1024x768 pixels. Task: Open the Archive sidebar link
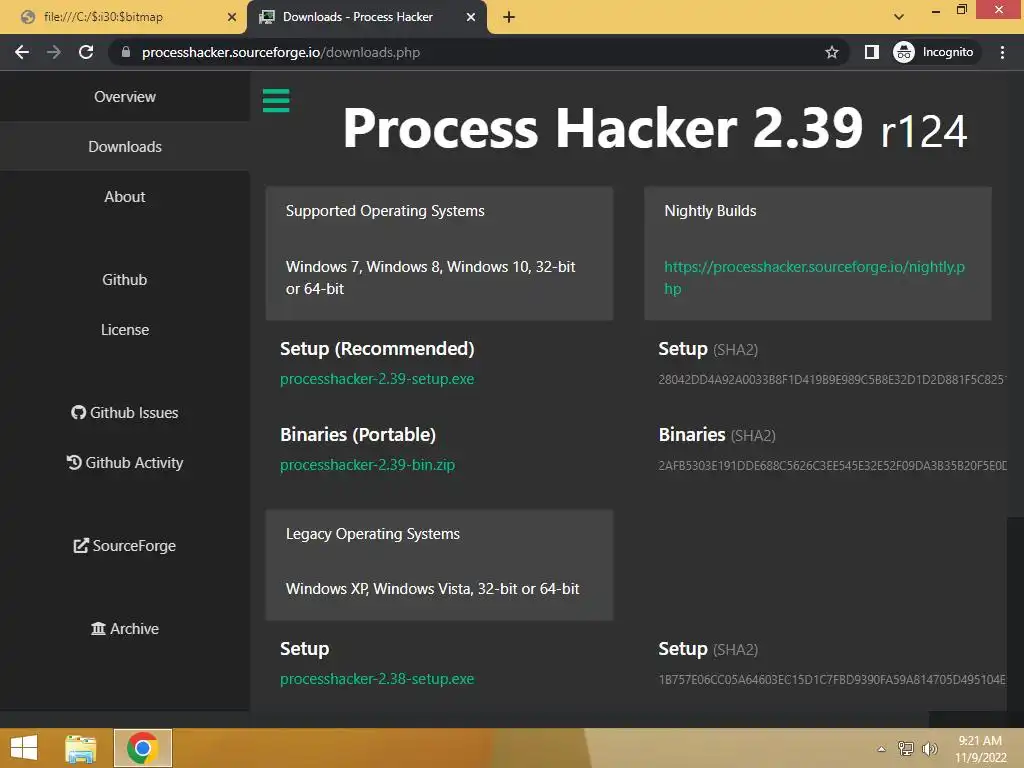tap(125, 628)
